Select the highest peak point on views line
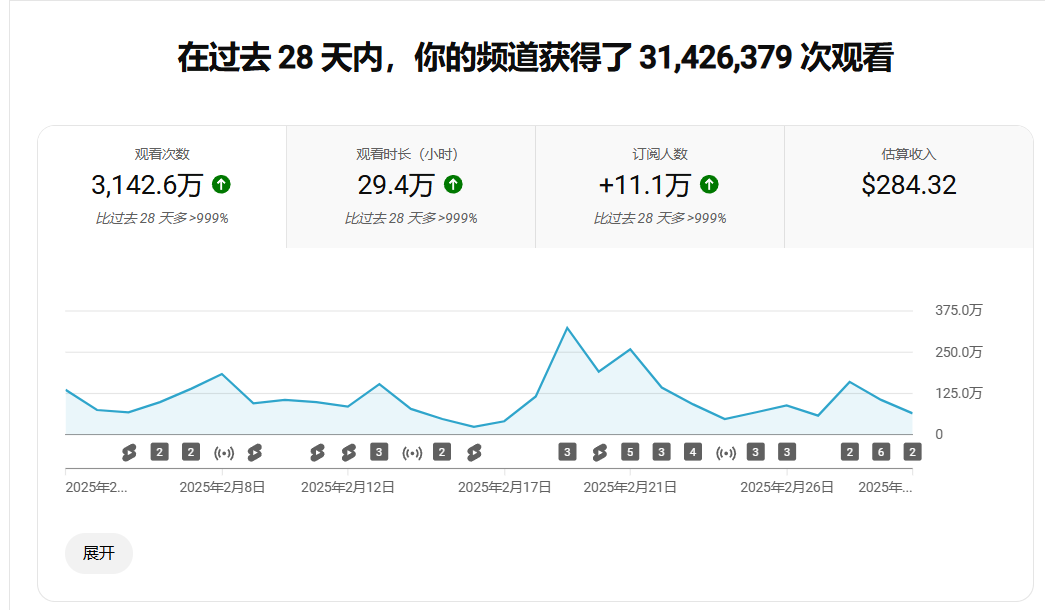The image size is (1045, 610). [567, 327]
